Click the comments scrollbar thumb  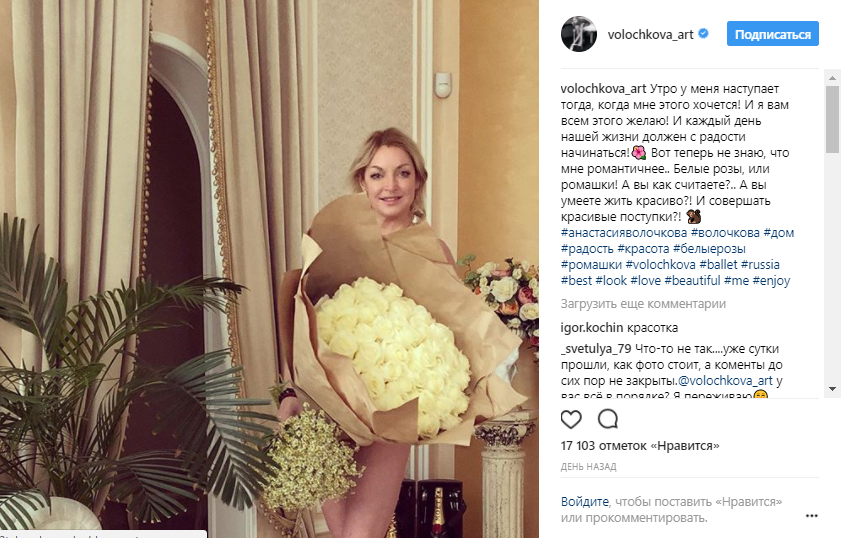[832, 119]
